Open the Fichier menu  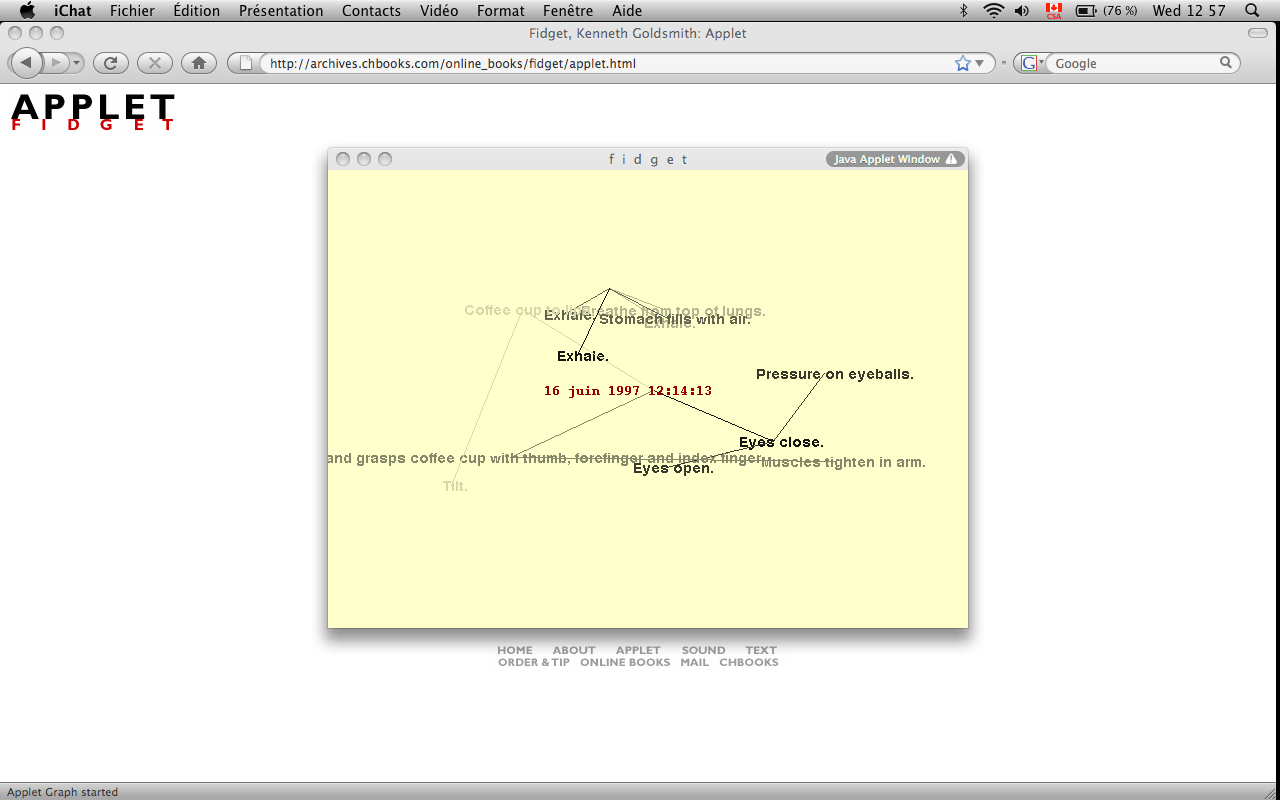coord(132,11)
